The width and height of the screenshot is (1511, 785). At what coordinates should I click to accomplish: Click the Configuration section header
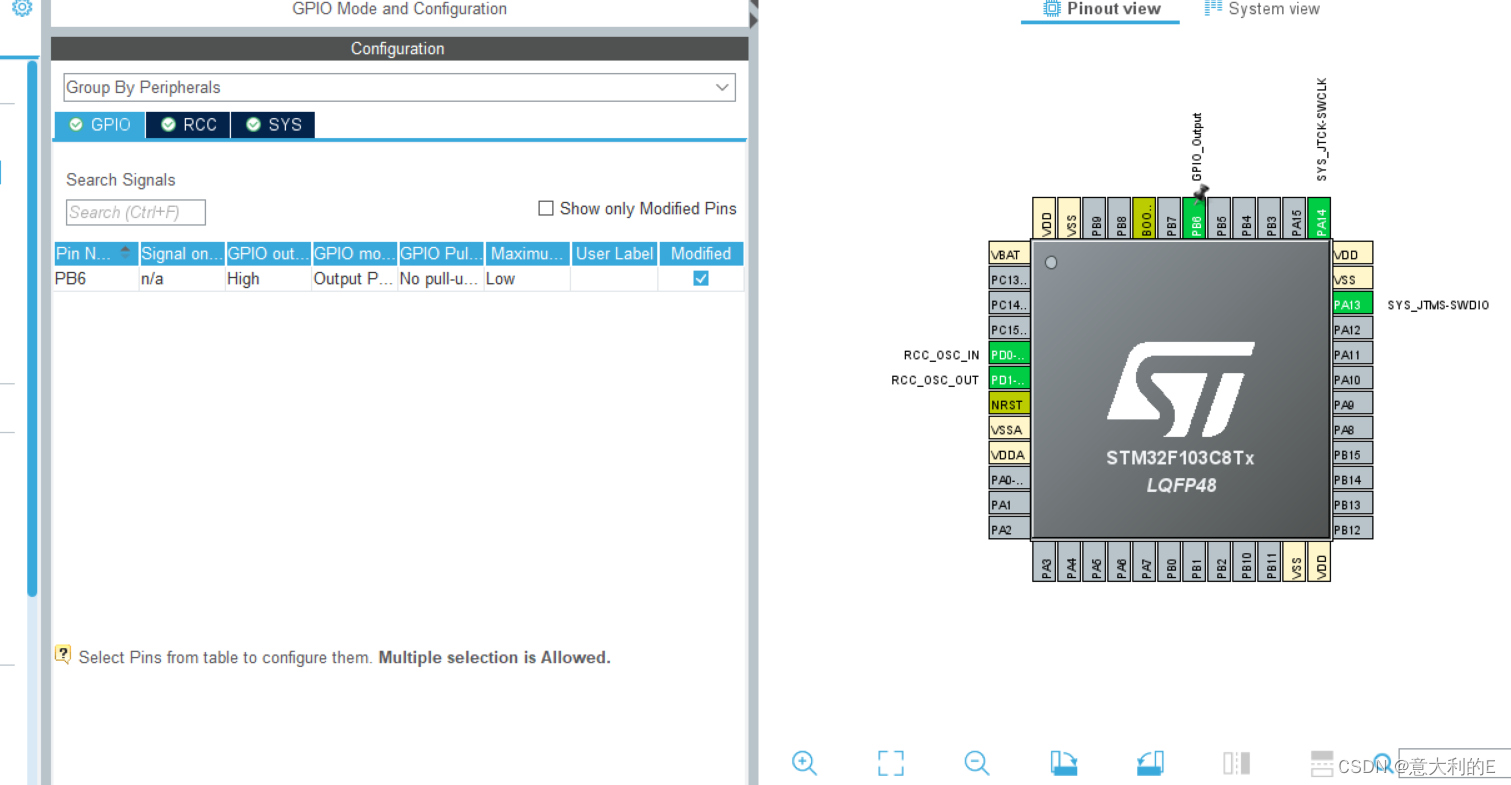click(x=399, y=48)
